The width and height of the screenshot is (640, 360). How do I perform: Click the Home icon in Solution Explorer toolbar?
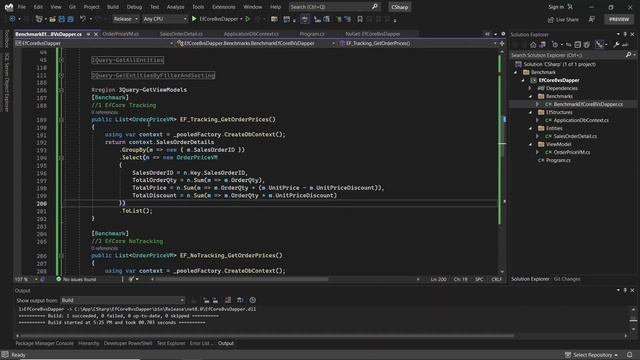533,44
